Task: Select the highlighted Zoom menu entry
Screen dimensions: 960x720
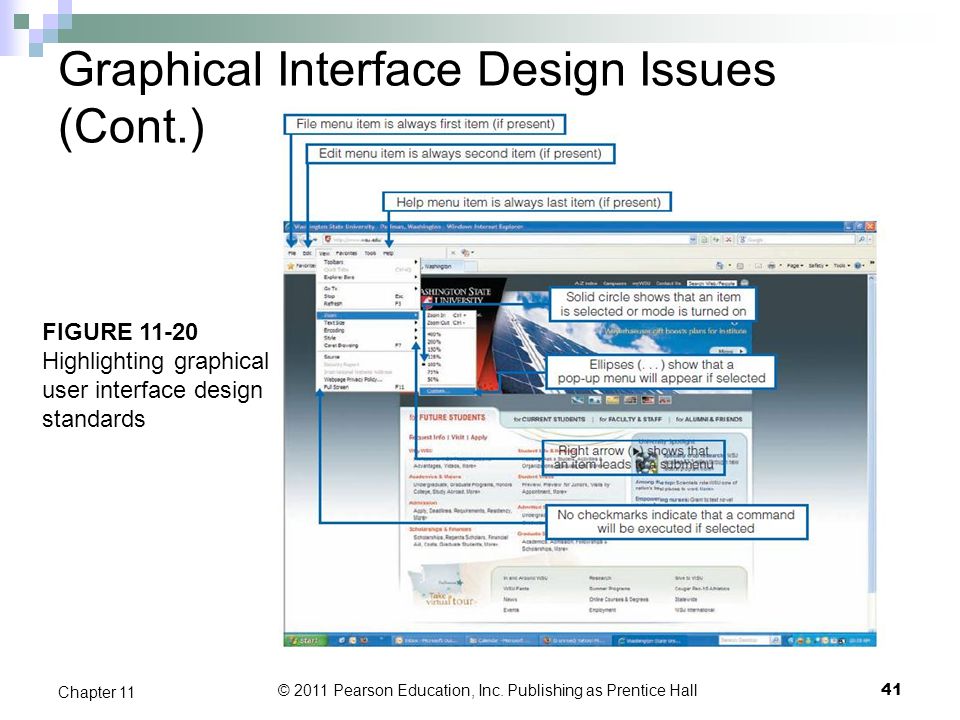Action: [x=368, y=315]
